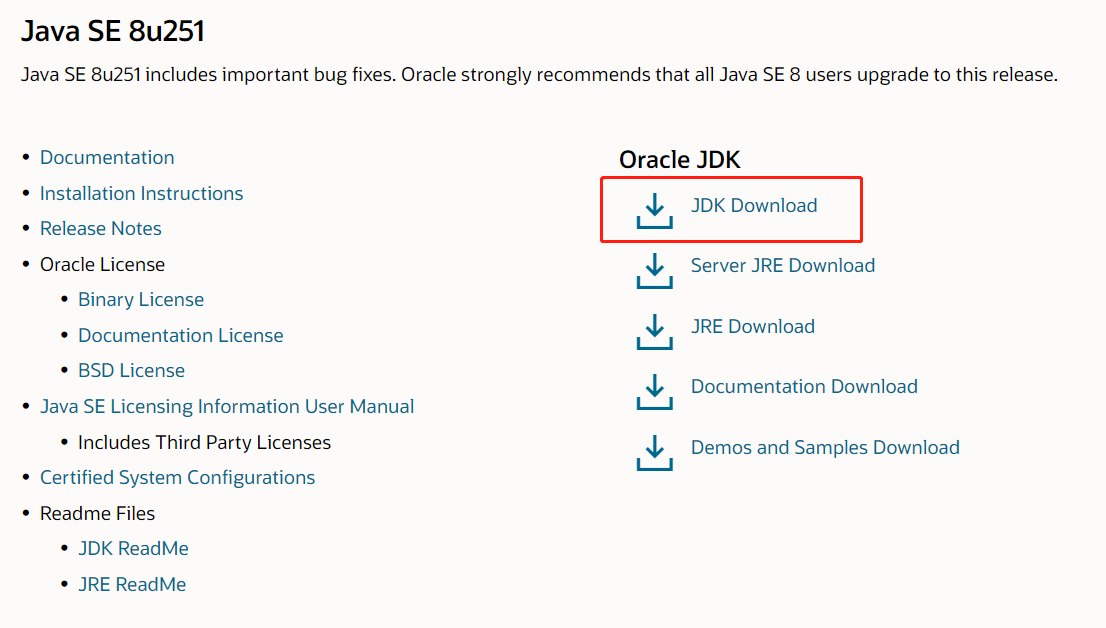Open Demos and Samples Download link

[x=825, y=447]
